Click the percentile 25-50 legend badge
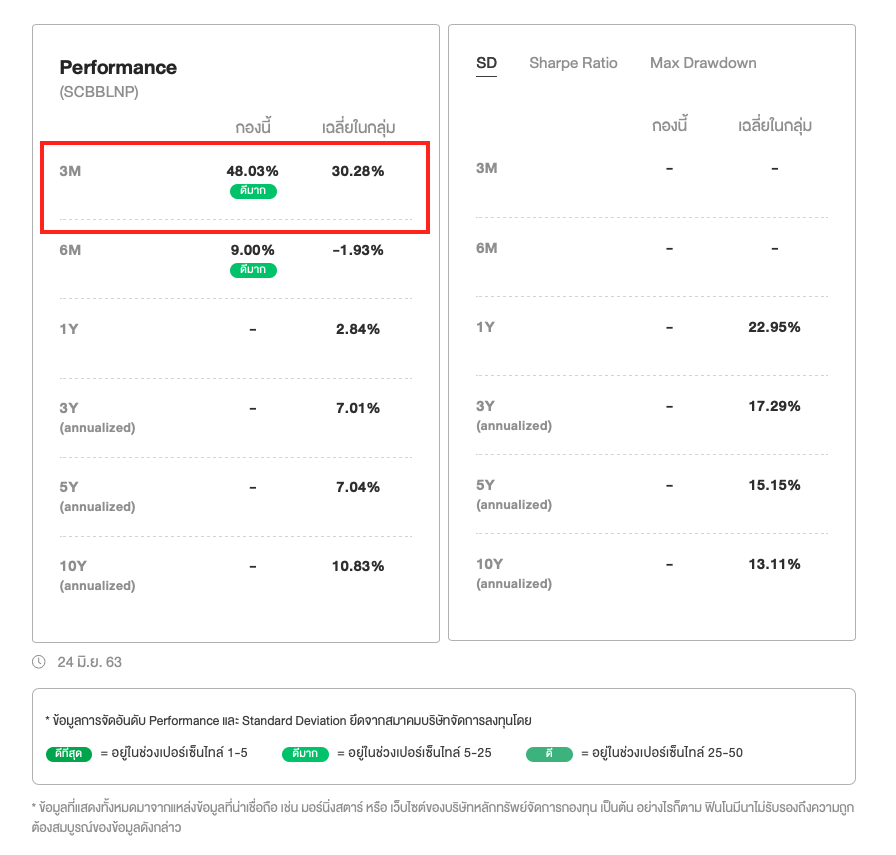 point(550,753)
